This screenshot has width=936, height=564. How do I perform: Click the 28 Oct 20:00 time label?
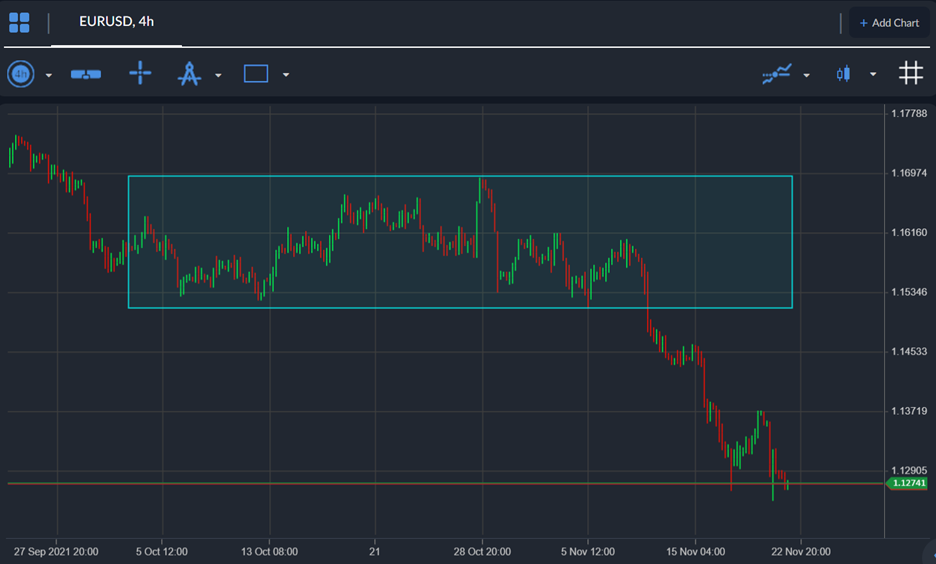482,551
